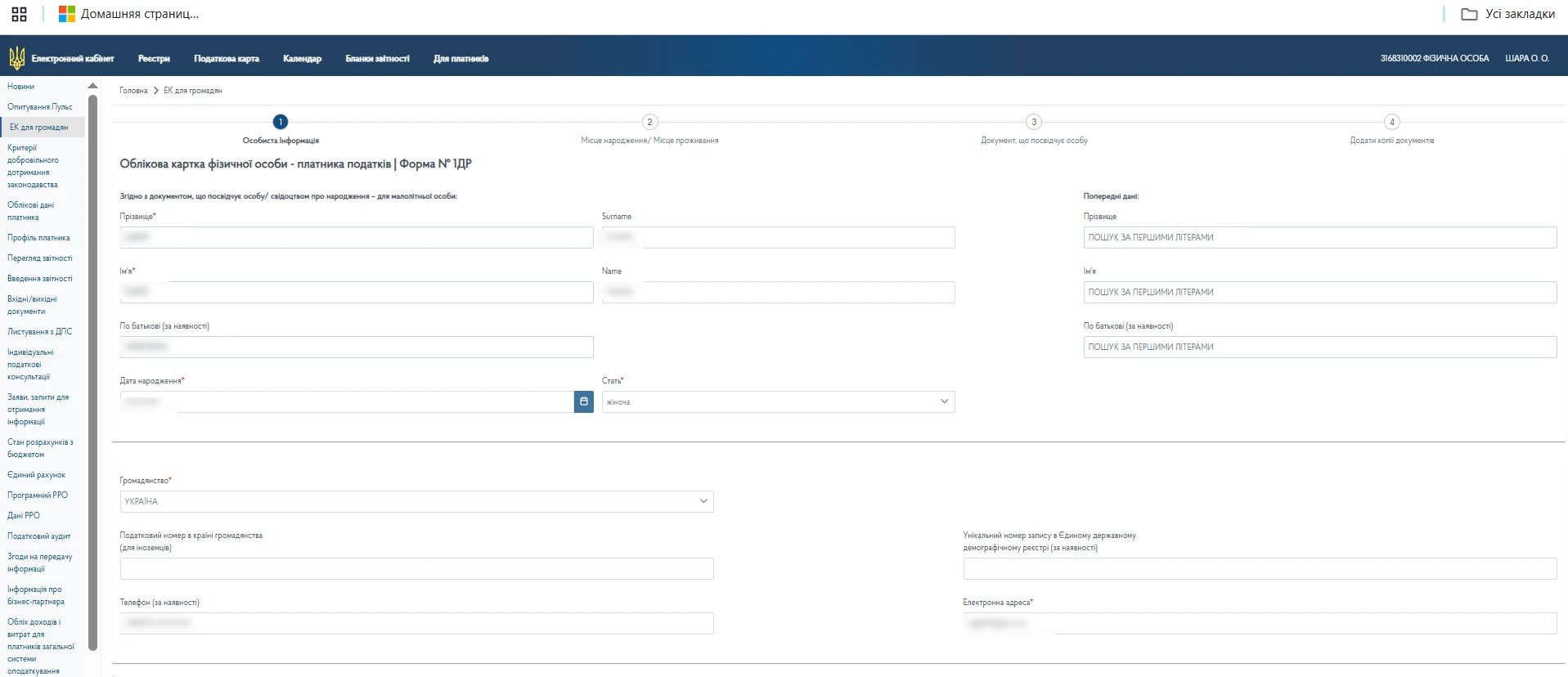Open the Реєстри menu
This screenshot has height=677, width=1568.
coord(154,59)
